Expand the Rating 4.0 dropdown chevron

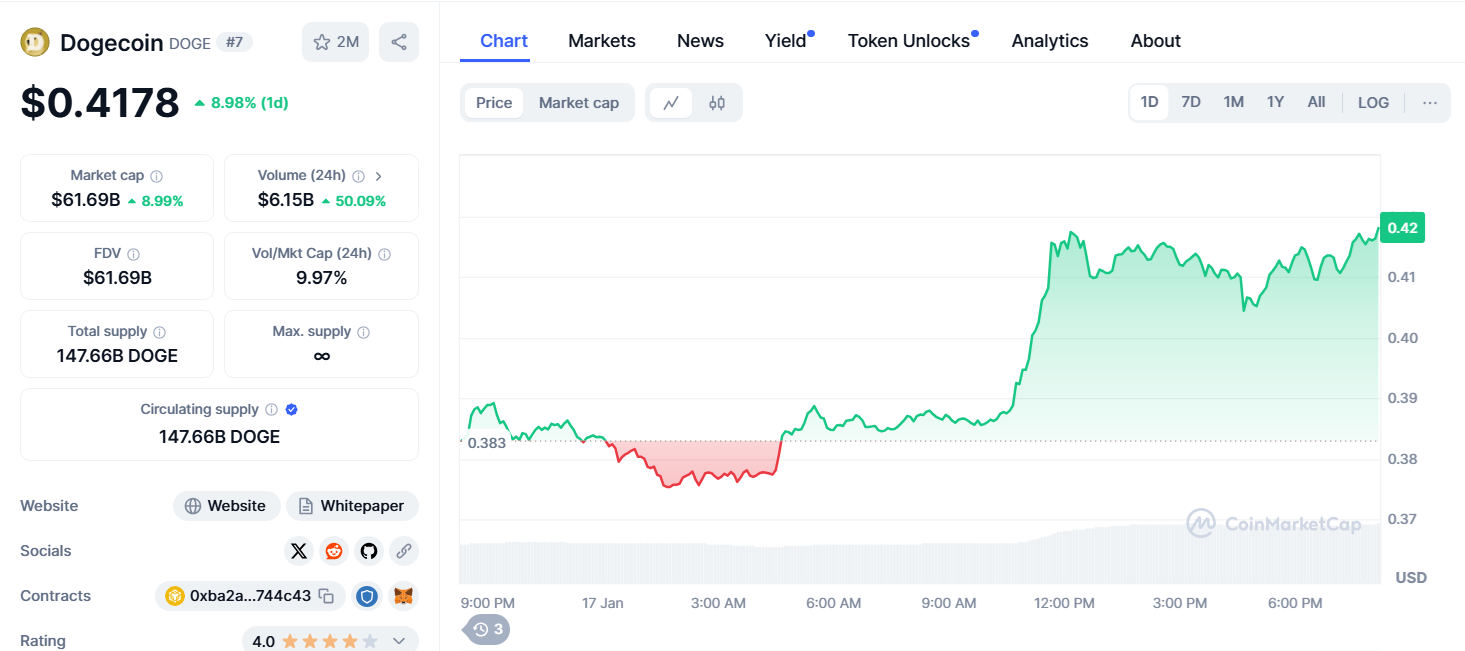point(399,641)
